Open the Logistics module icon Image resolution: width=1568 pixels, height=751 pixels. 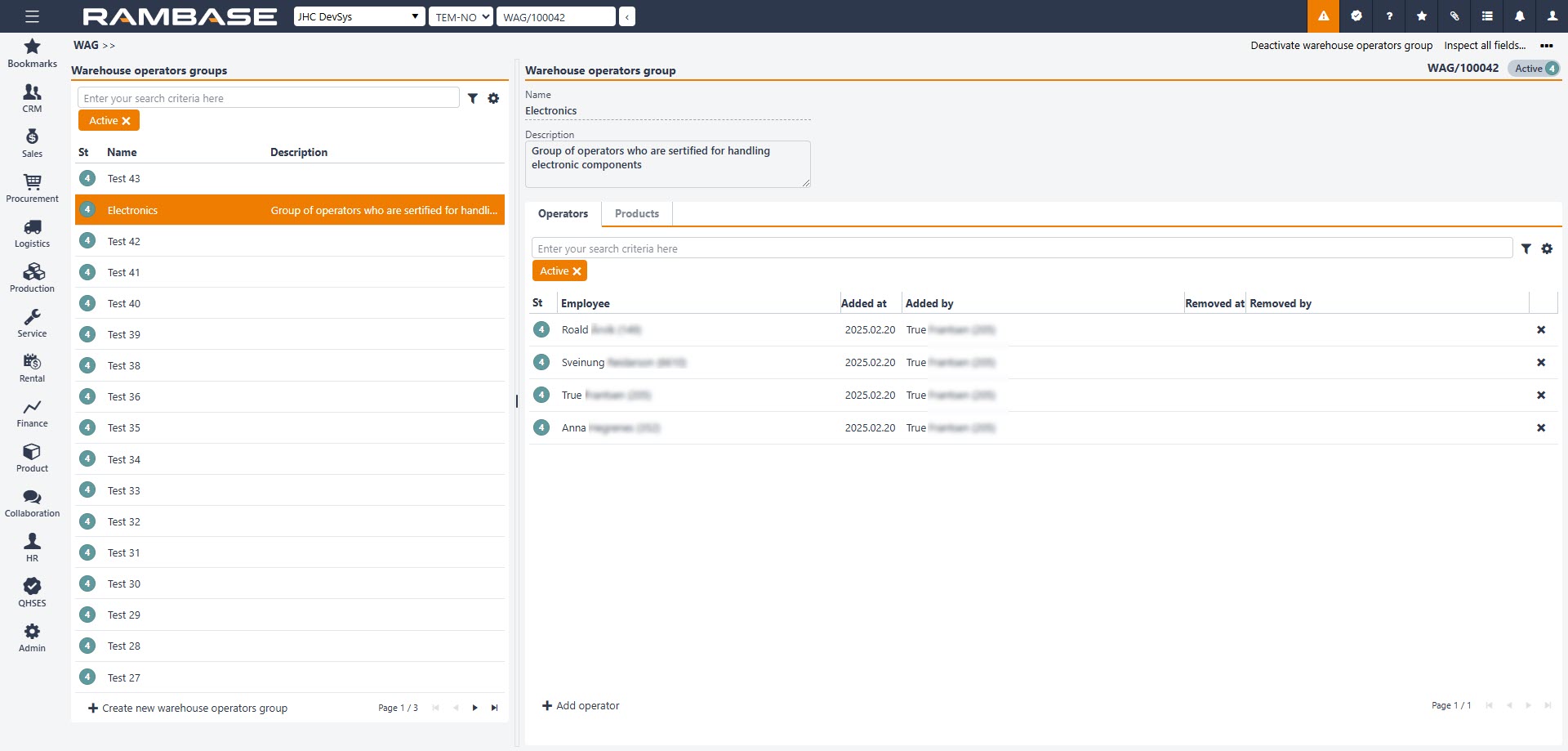(32, 232)
